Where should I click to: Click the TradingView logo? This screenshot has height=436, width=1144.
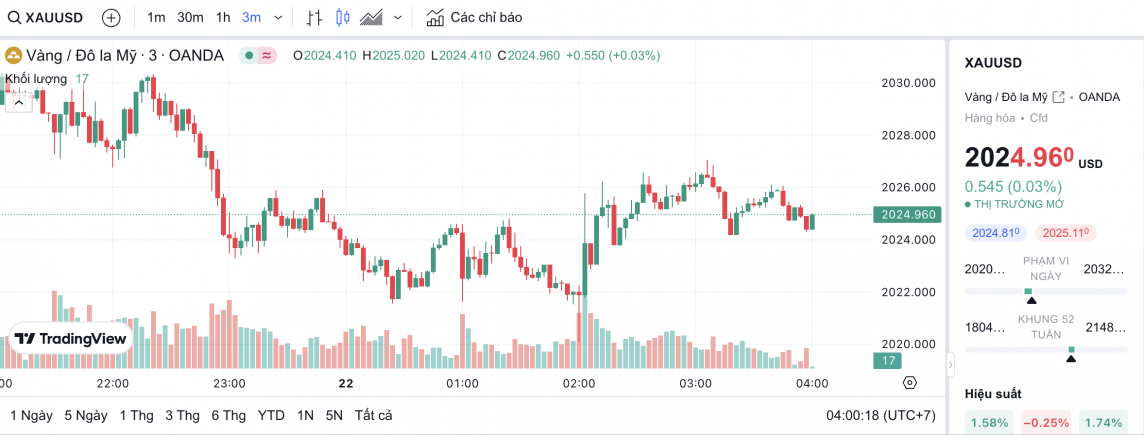(71, 339)
